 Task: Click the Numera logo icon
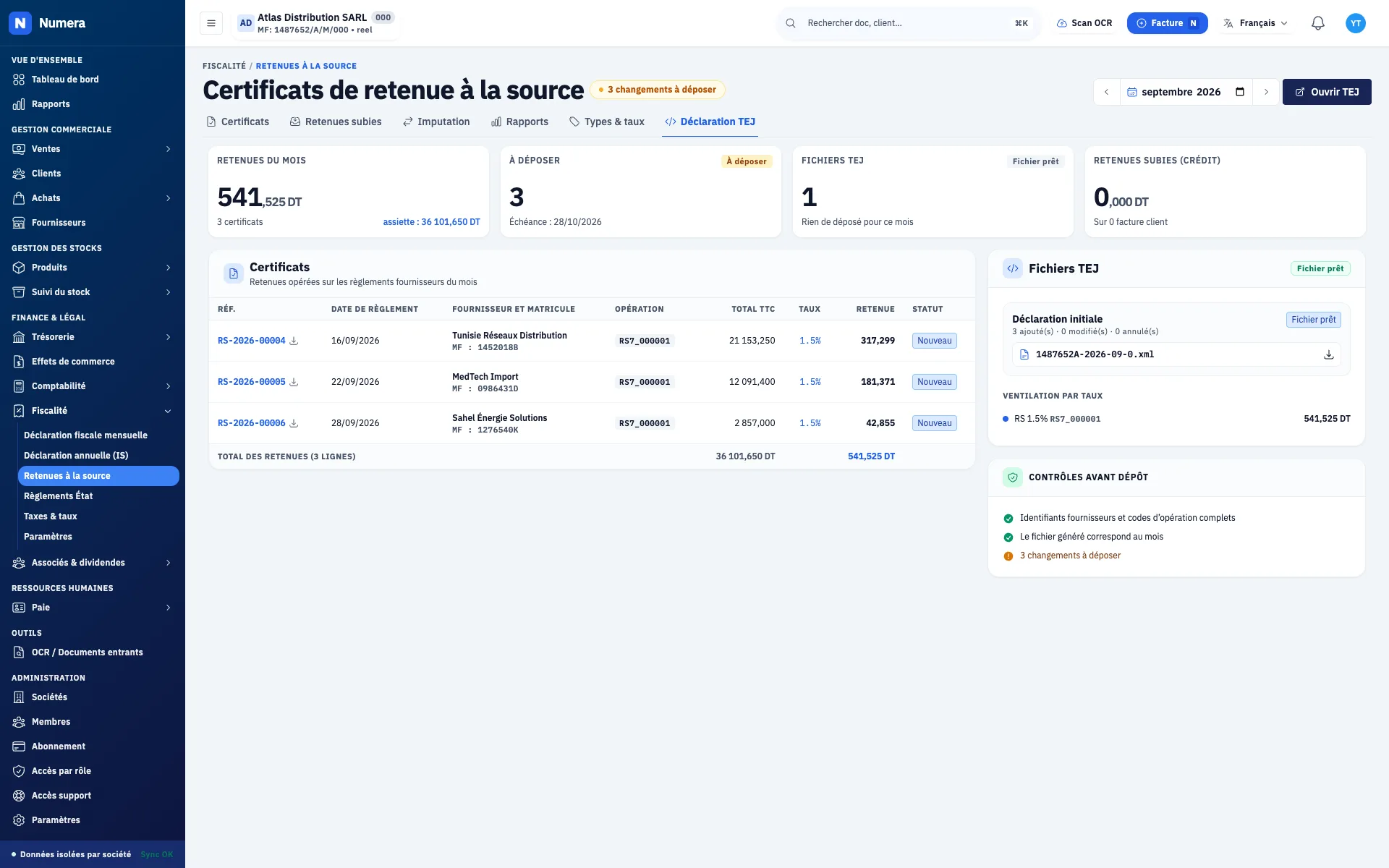[x=20, y=23]
